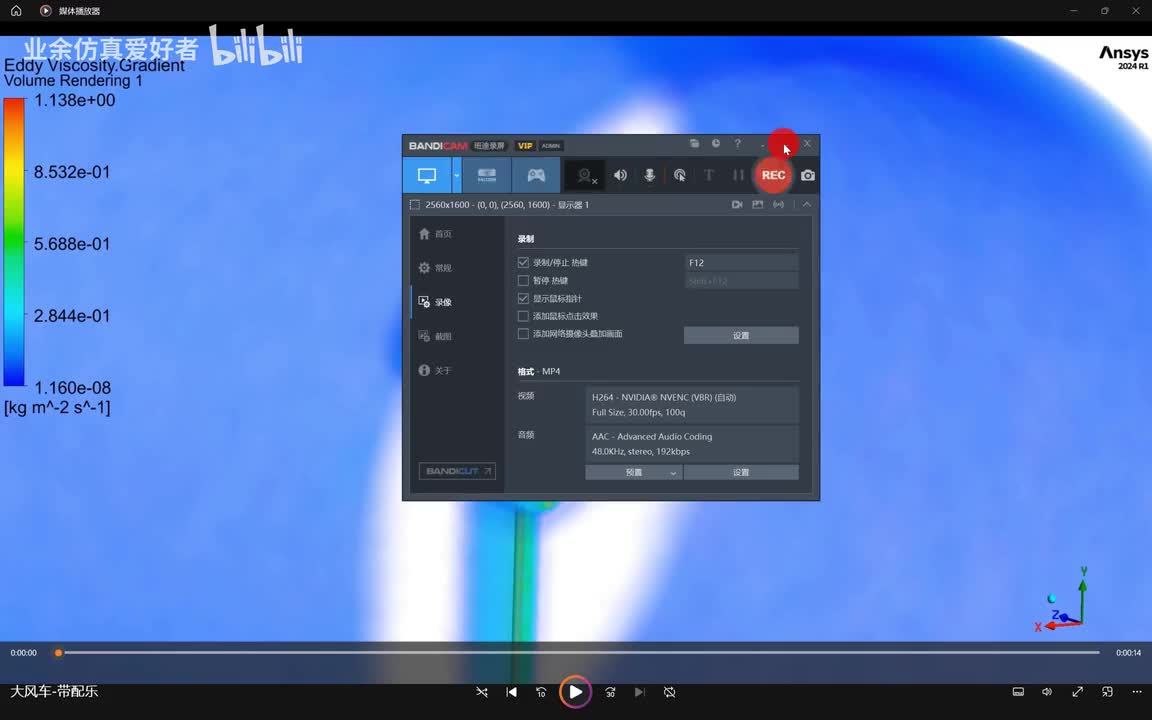This screenshot has width=1152, height=720.
Task: Click the orange seek bar position handle
Action: click(59, 652)
